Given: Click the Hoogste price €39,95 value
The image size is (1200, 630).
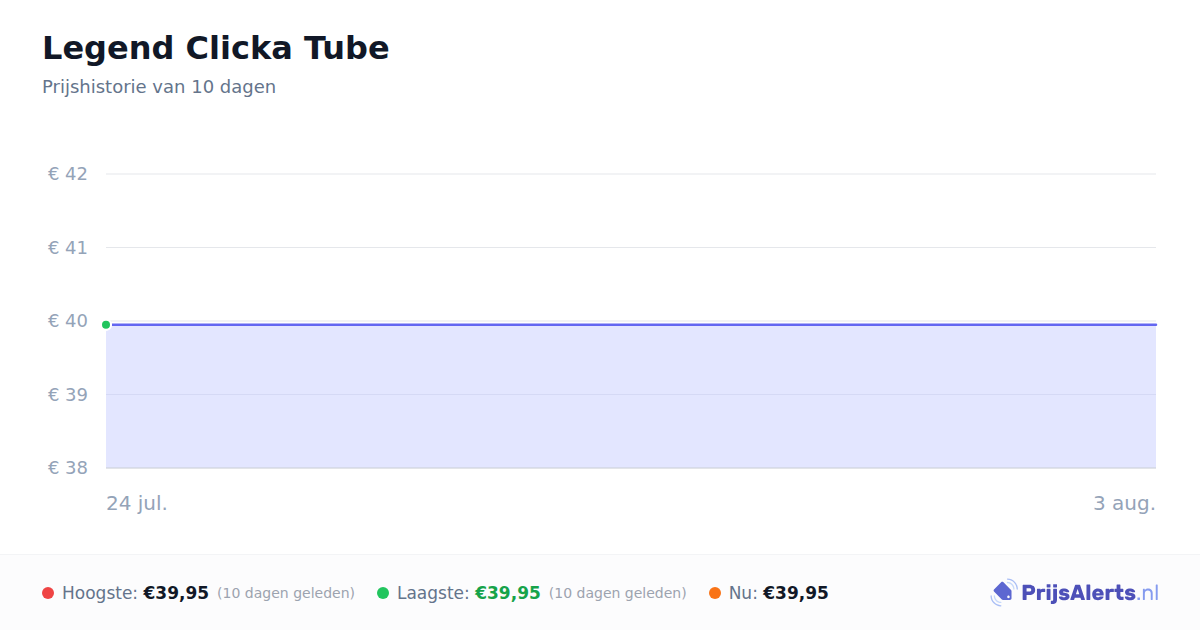Looking at the screenshot, I should pos(176,593).
